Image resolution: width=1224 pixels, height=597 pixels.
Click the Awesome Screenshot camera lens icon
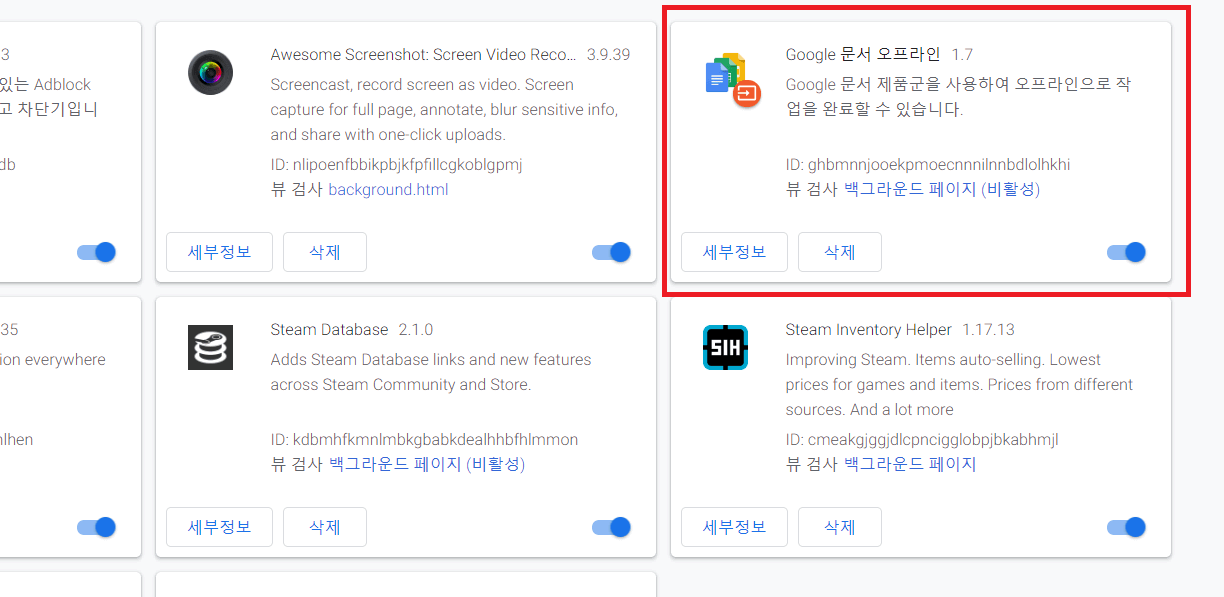(210, 73)
